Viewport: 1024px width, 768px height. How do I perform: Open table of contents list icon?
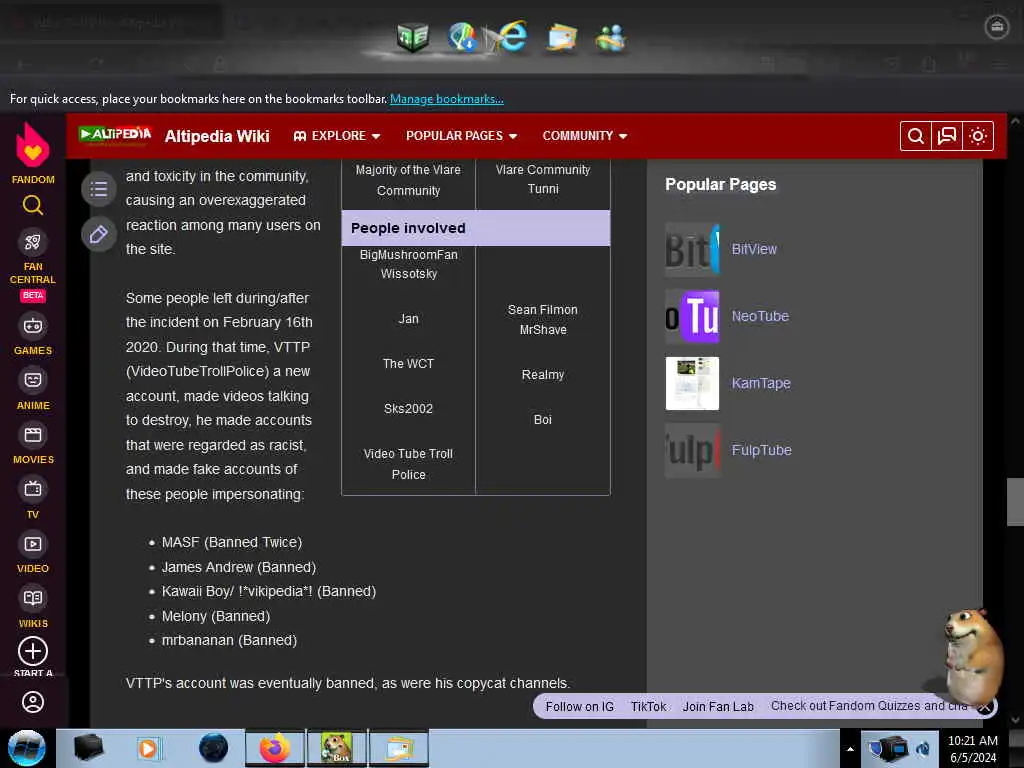[99, 189]
